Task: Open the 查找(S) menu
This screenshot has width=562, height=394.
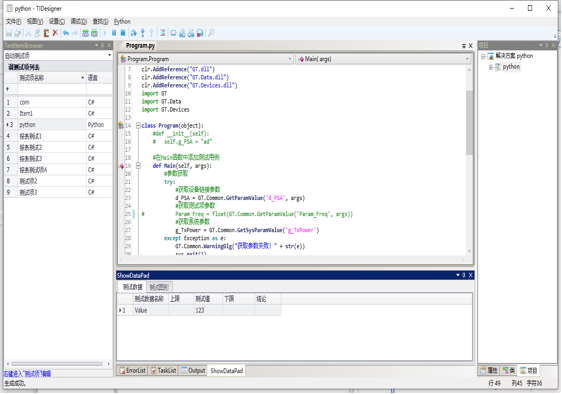Action: coord(100,22)
